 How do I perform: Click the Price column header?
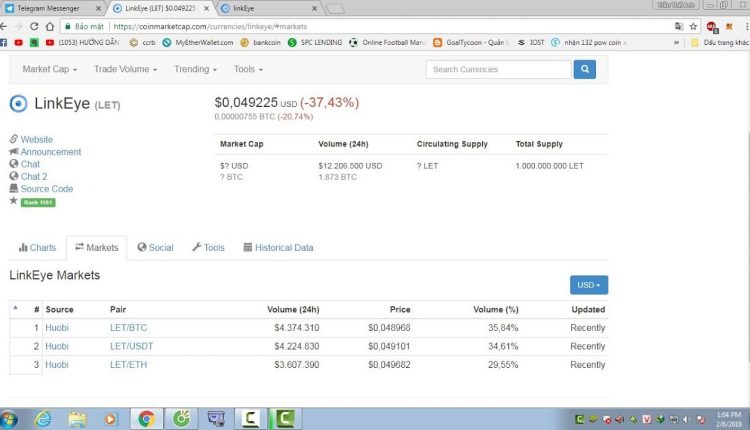400,310
